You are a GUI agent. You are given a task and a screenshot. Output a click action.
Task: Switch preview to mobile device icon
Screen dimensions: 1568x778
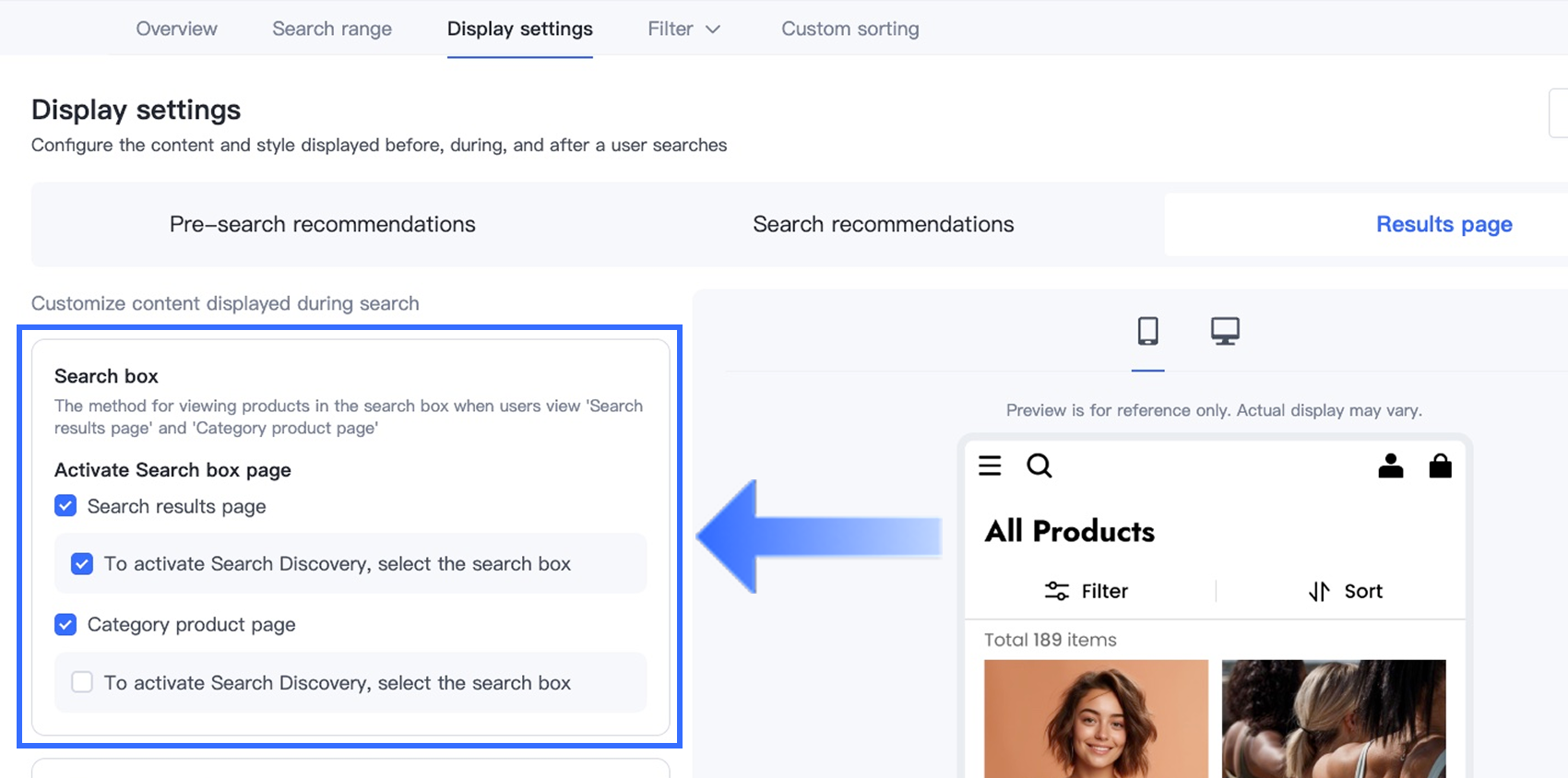click(1147, 331)
